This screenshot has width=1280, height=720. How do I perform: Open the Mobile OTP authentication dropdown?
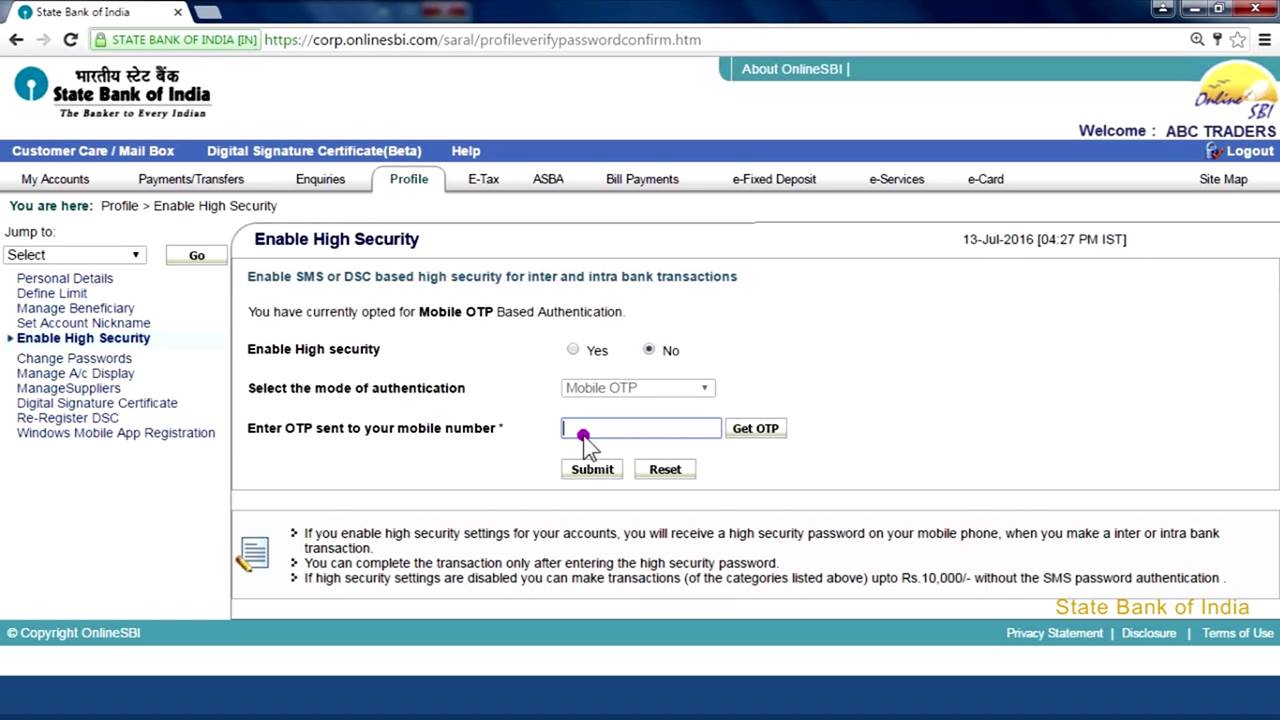click(x=638, y=388)
